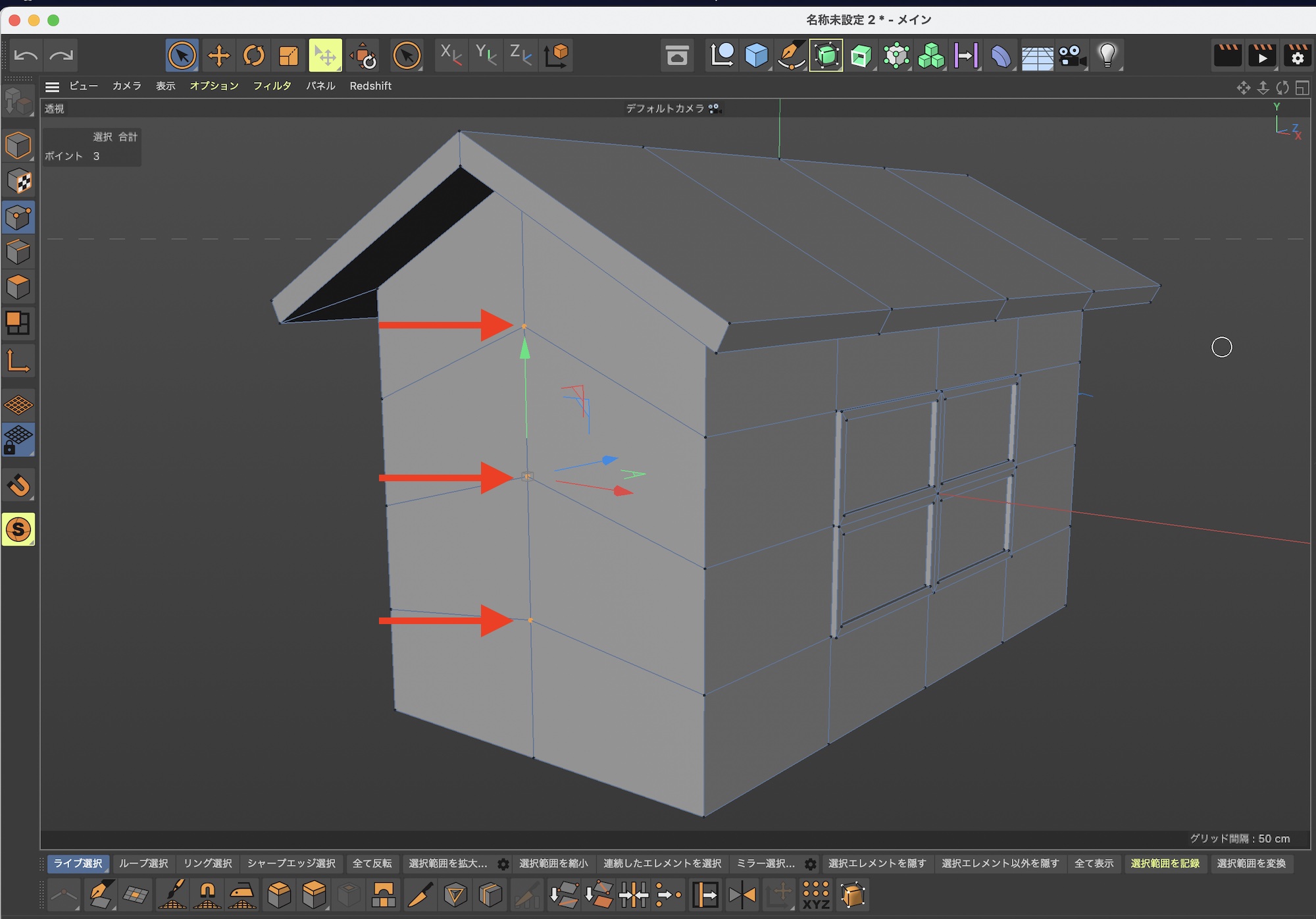Select the Scale tool
This screenshot has width=1316, height=919.
pos(289,56)
